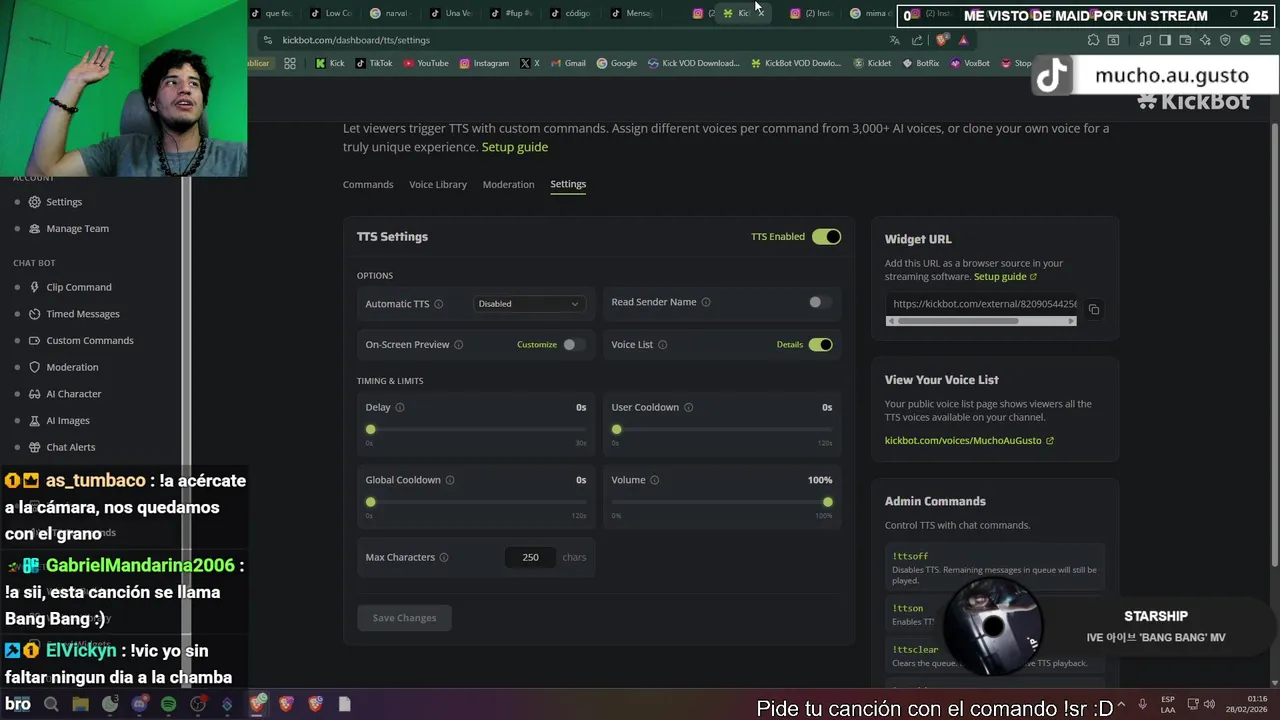This screenshot has height=720, width=1280.
Task: Open File Explorer from the taskbar
Action: tap(80, 704)
